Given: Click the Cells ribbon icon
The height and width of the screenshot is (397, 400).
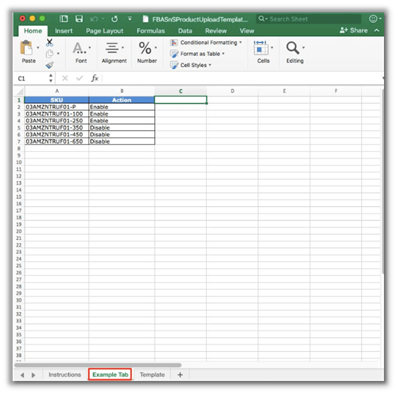Looking at the screenshot, I should coord(261,48).
